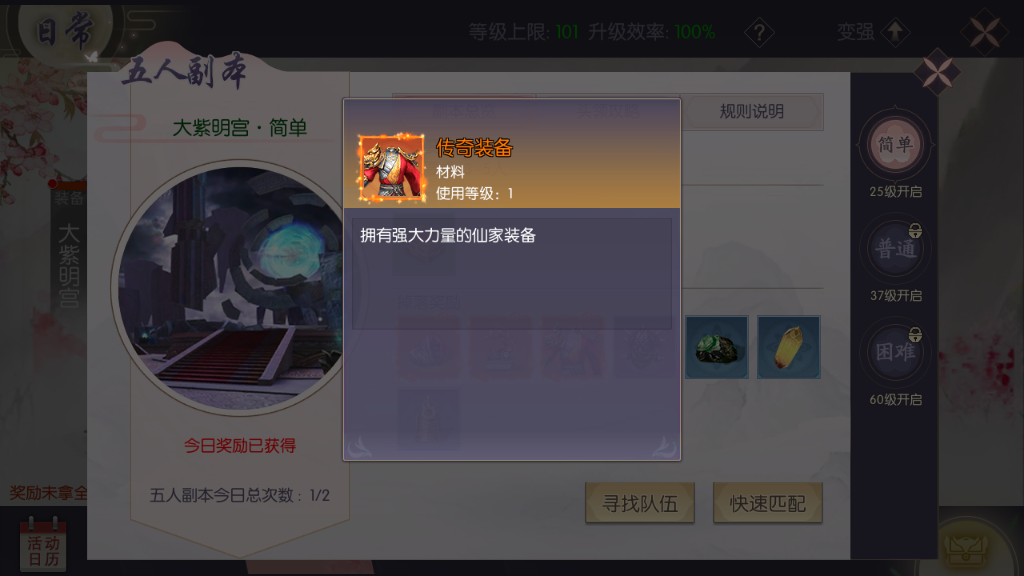Click the 日常 title emblem
Screen dimensions: 1024x576
[65, 31]
